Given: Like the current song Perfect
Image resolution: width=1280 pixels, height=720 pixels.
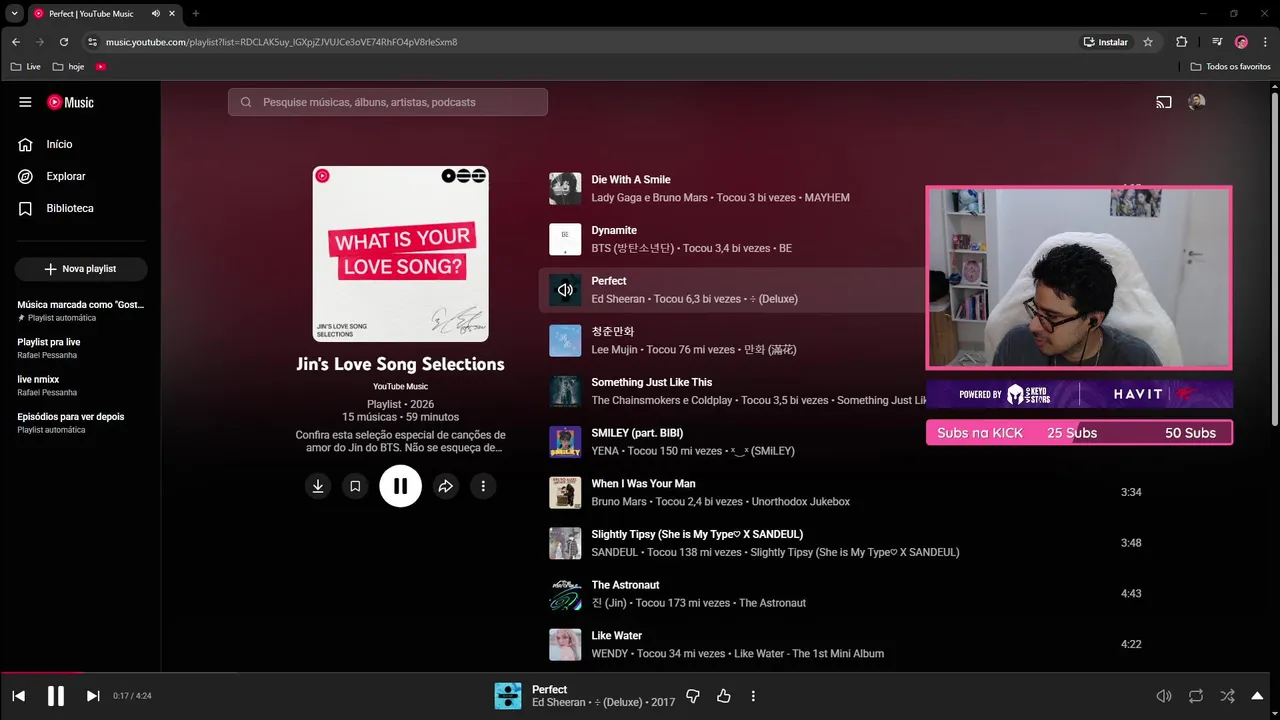Looking at the screenshot, I should (724, 696).
